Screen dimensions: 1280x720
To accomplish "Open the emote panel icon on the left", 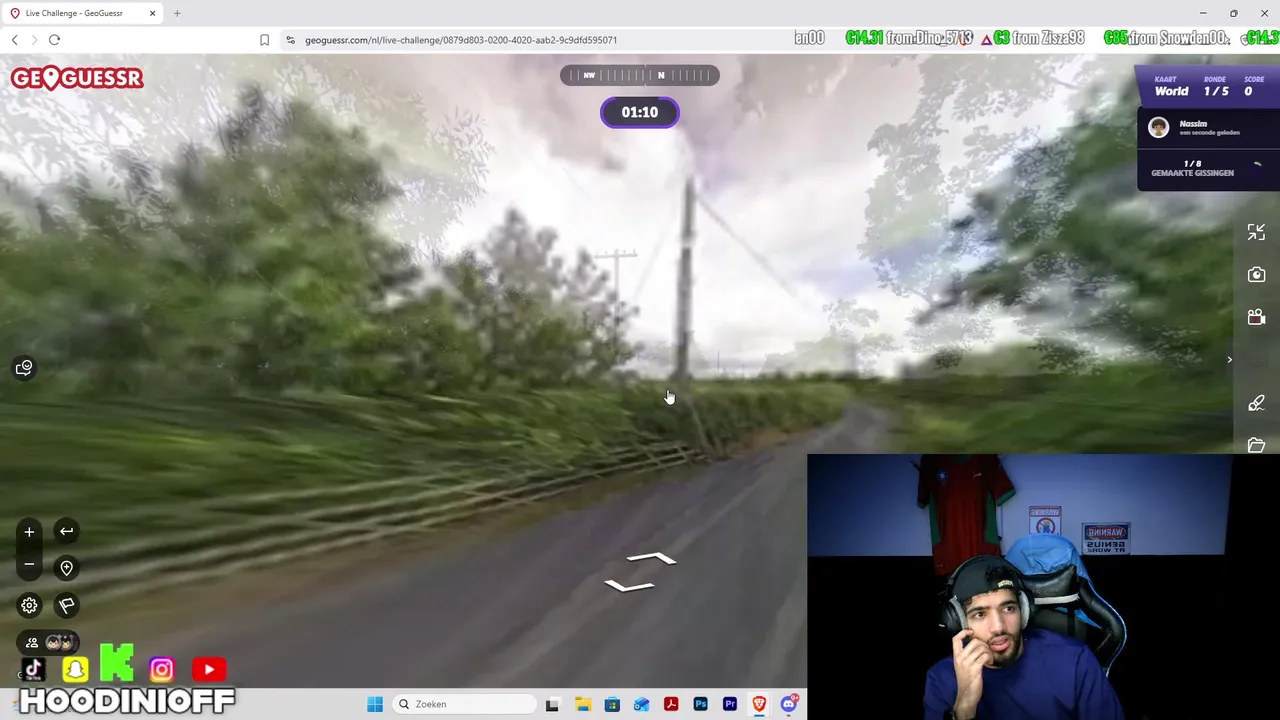I will 24,368.
